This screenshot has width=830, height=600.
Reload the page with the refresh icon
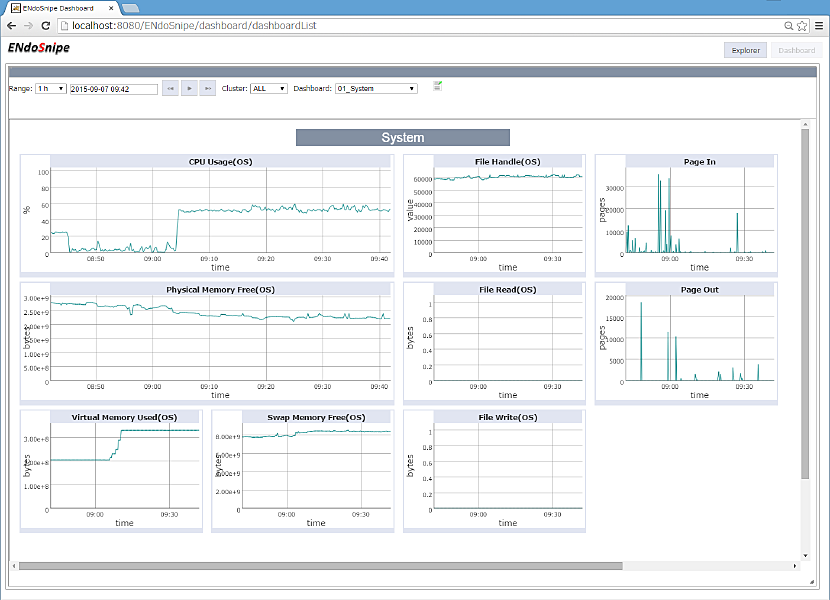click(46, 25)
